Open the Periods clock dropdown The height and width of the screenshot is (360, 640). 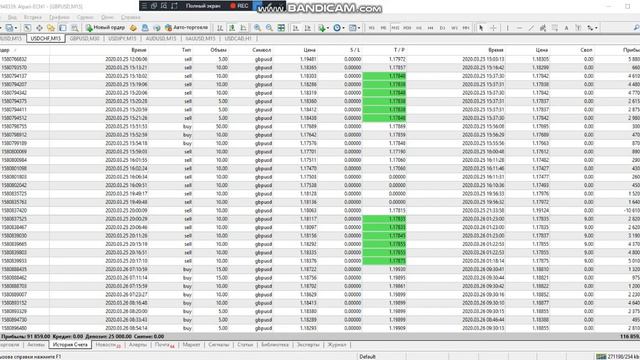point(338,28)
